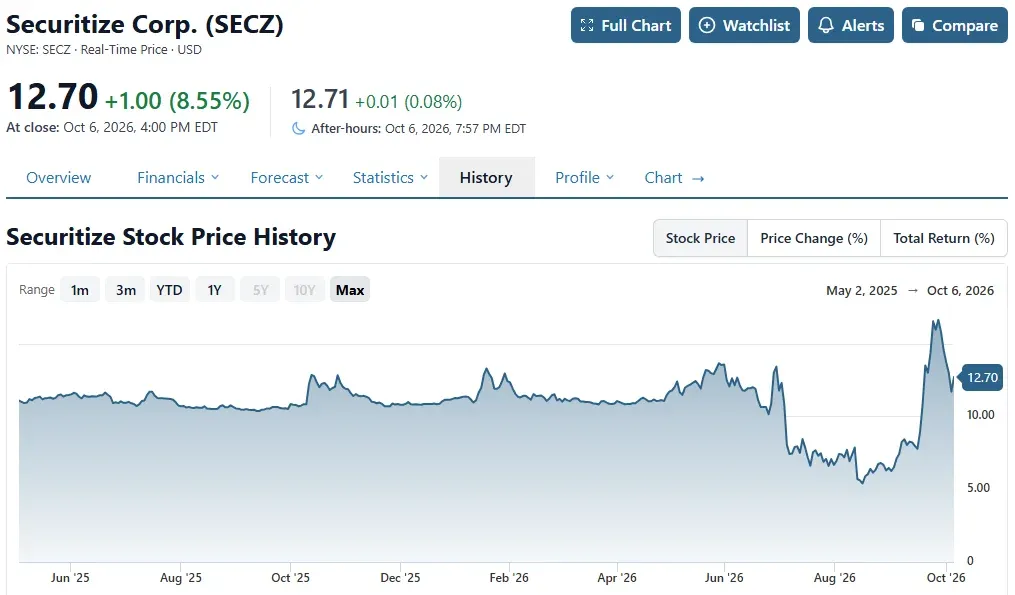Image resolution: width=1015 pixels, height=595 pixels.
Task: Click the plus icon on Watchlist button
Action: pos(707,25)
